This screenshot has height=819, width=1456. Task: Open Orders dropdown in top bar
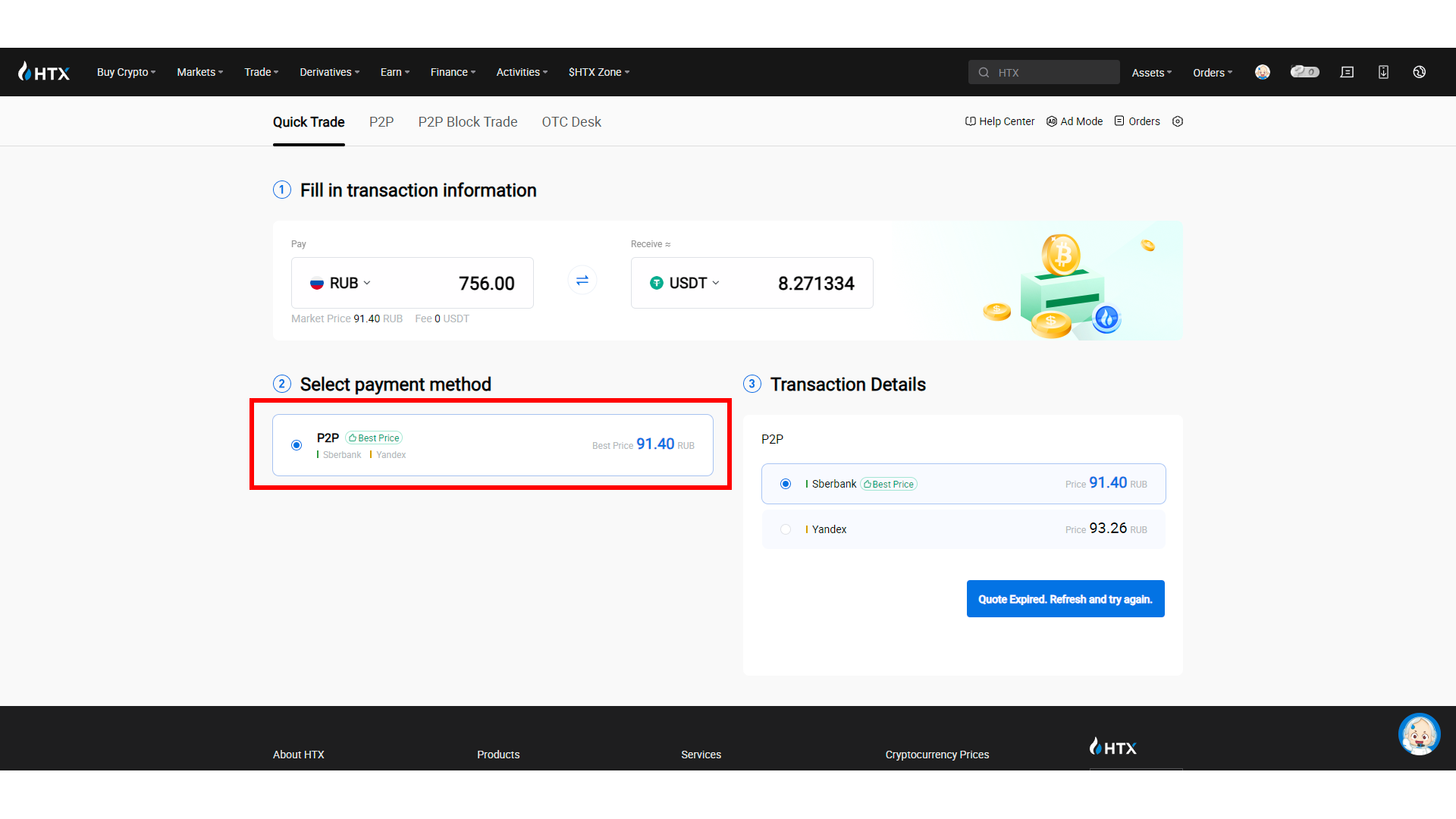[x=1213, y=73]
